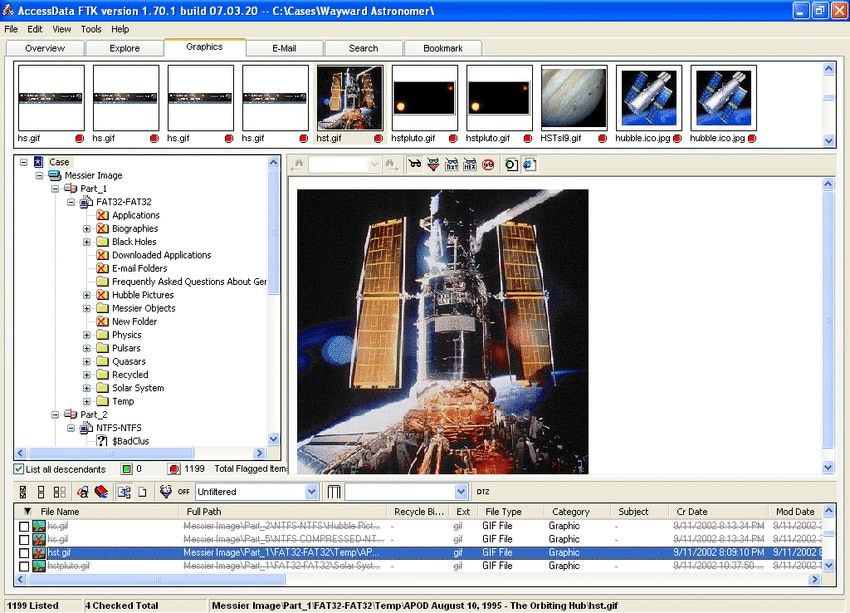Open the TEXT view mode
850x613 pixels.
[452, 166]
